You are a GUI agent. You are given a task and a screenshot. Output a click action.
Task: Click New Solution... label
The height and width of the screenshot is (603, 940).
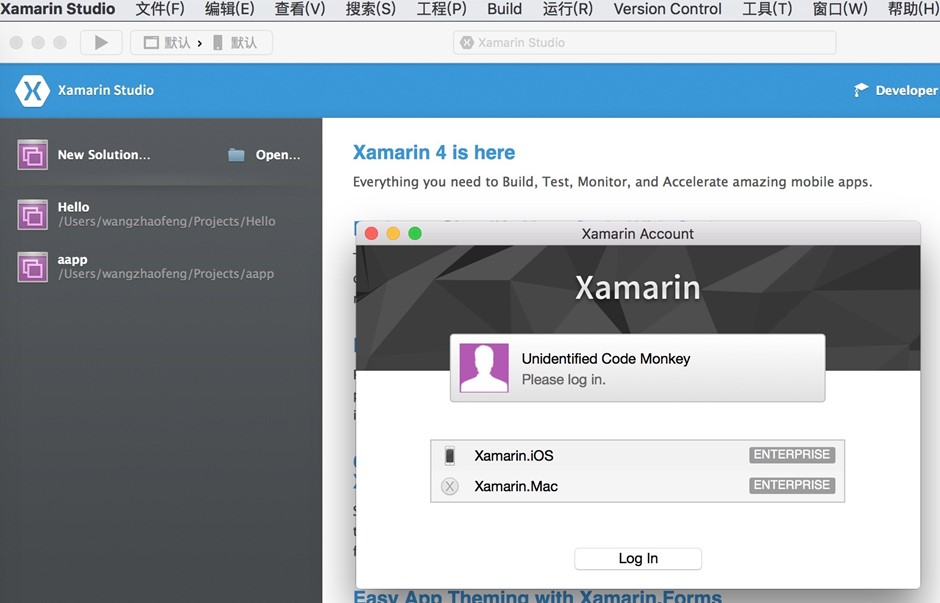click(104, 155)
